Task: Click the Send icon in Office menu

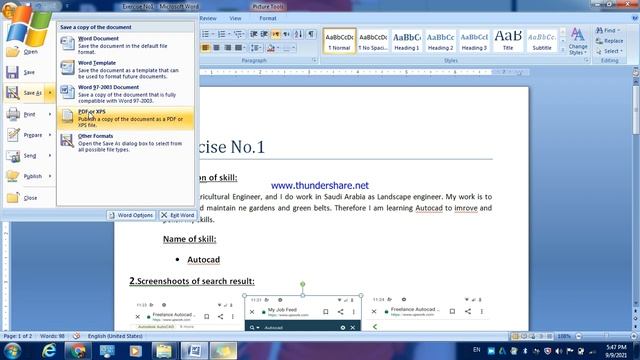Action: [x=13, y=156]
